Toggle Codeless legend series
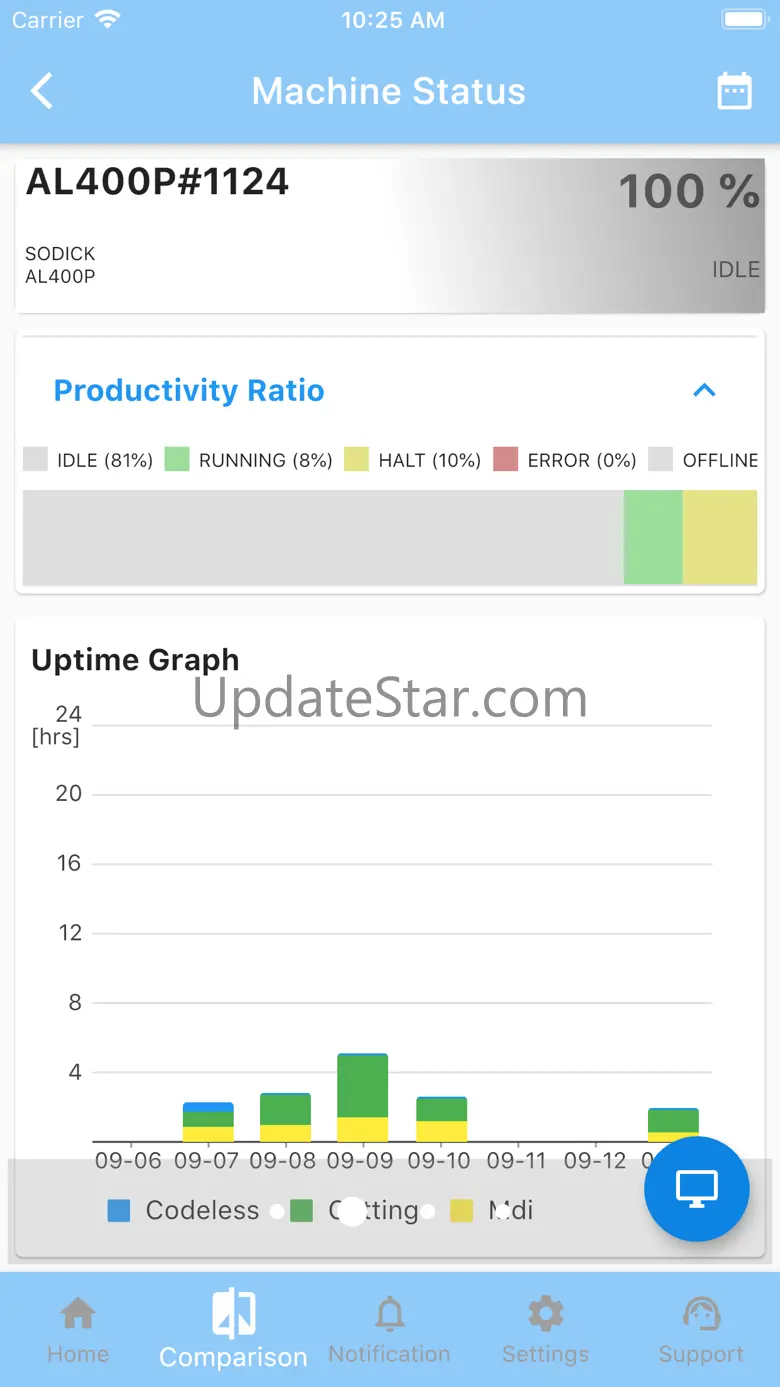 (x=183, y=1210)
